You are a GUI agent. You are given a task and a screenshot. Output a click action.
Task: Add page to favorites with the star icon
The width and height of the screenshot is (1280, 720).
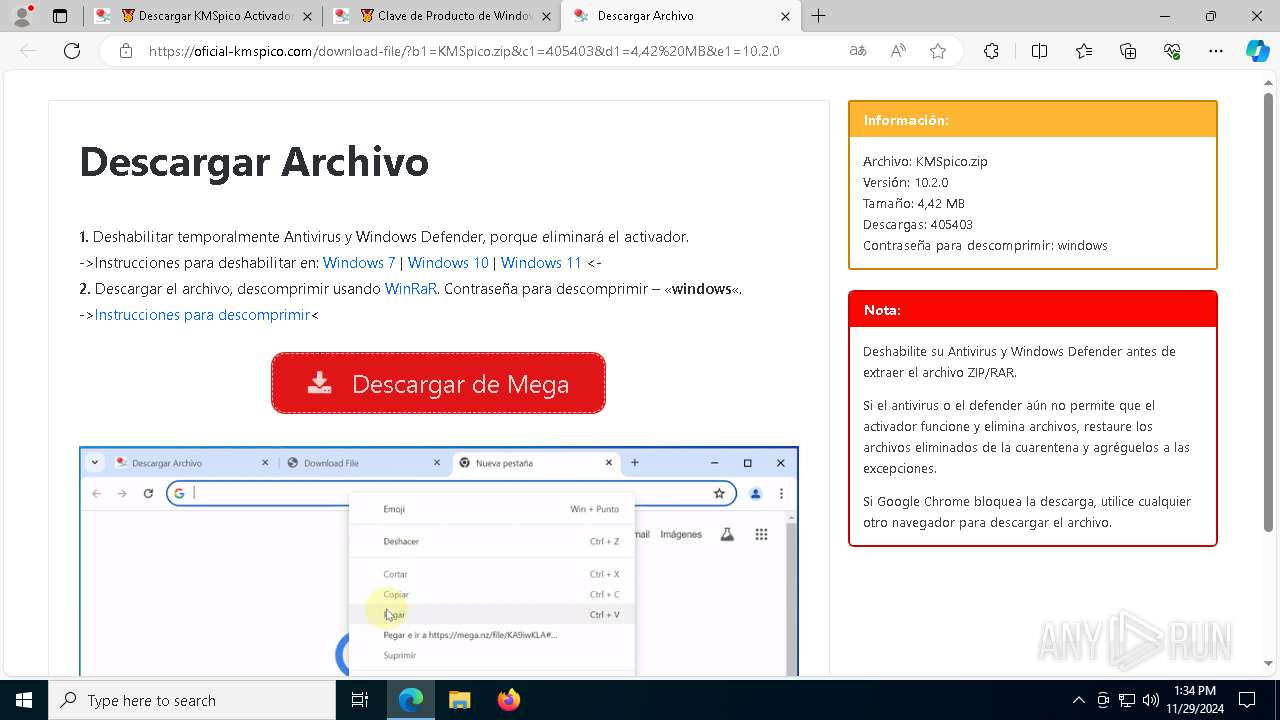coord(938,51)
